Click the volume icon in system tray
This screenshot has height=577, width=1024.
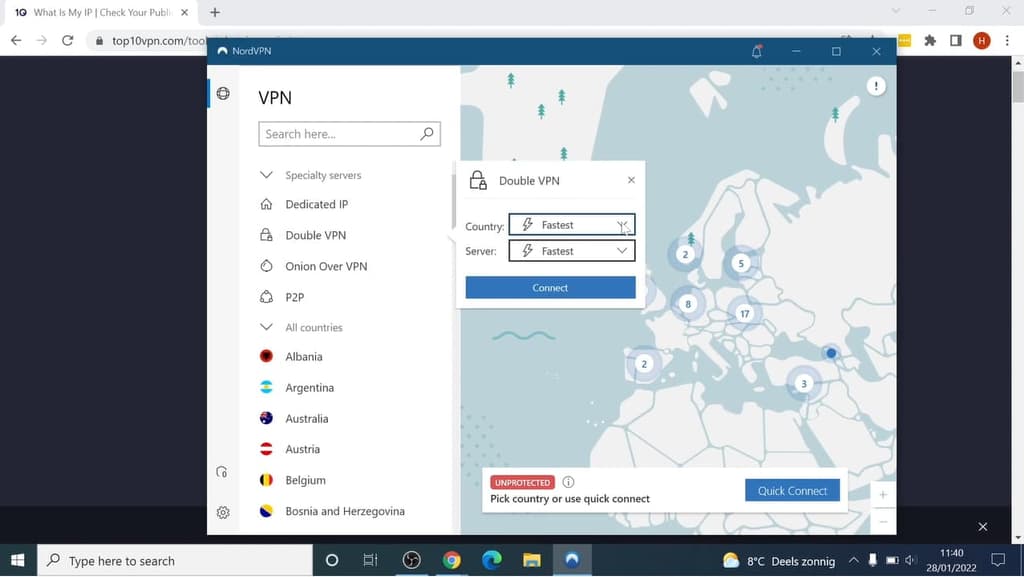911,560
